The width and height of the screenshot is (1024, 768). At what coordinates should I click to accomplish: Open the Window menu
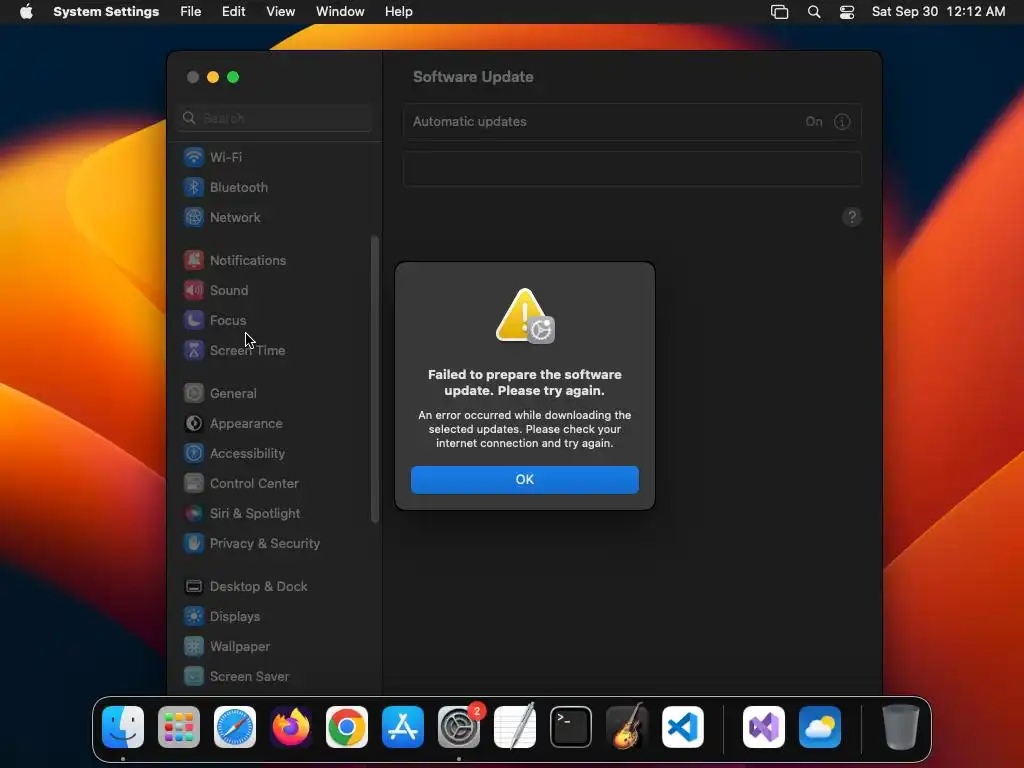[x=340, y=12]
